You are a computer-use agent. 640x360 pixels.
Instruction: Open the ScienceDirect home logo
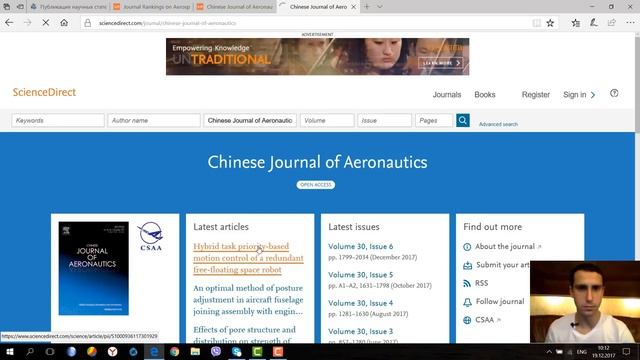point(44,92)
